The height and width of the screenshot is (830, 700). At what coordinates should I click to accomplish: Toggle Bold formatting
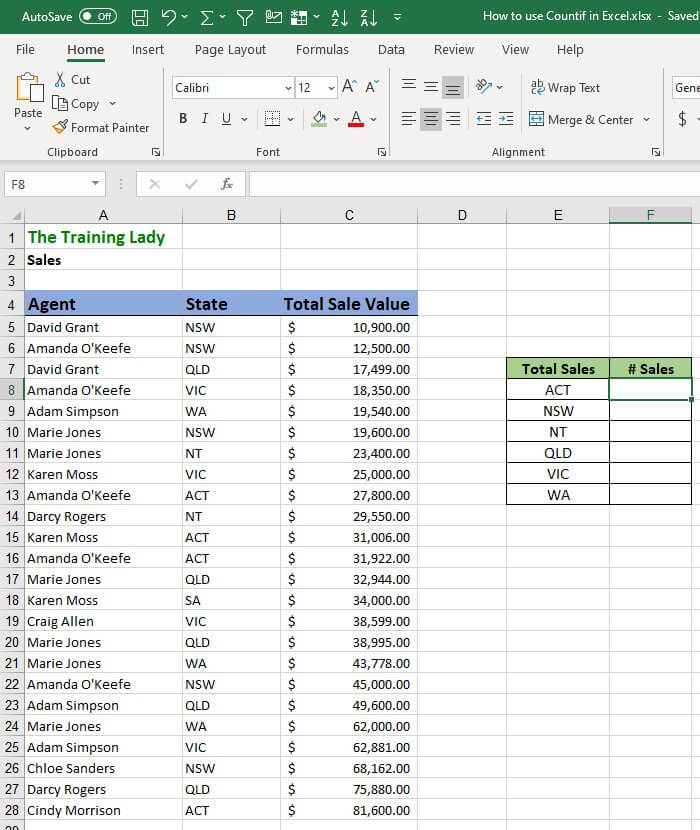183,119
